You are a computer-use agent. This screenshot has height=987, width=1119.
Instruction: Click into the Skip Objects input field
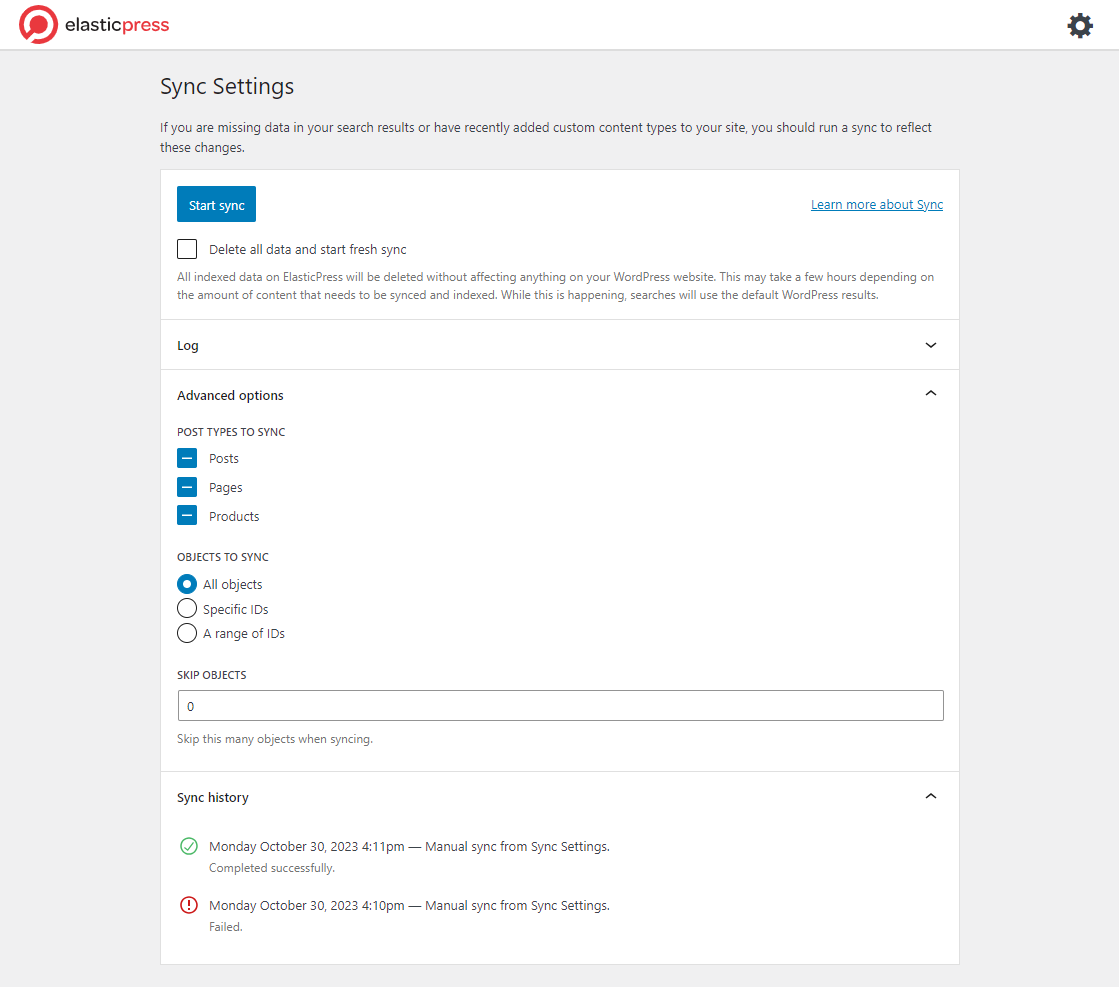click(x=560, y=706)
